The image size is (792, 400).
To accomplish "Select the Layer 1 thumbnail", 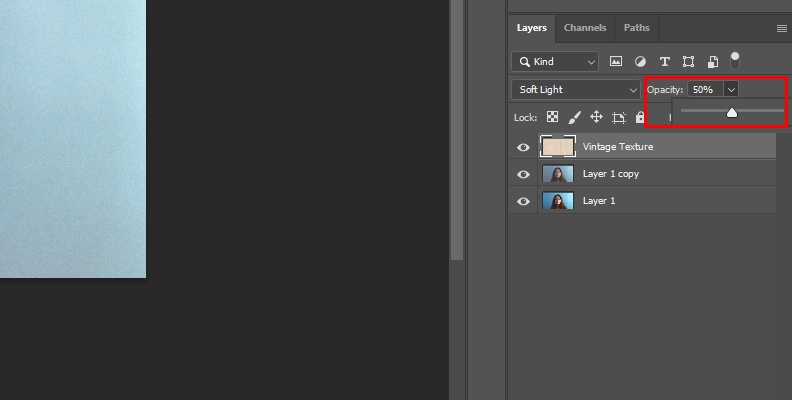I will click(x=558, y=201).
